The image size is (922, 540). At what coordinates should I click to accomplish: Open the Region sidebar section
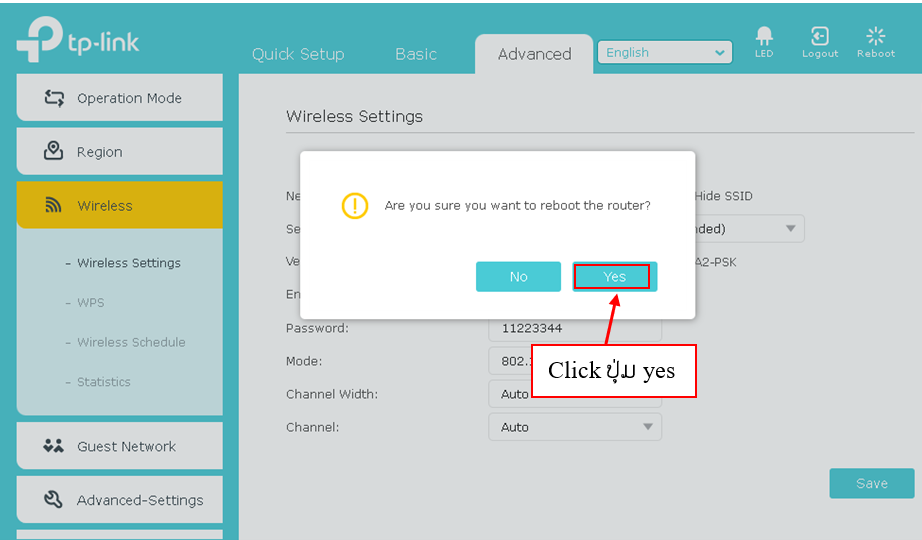tap(119, 152)
